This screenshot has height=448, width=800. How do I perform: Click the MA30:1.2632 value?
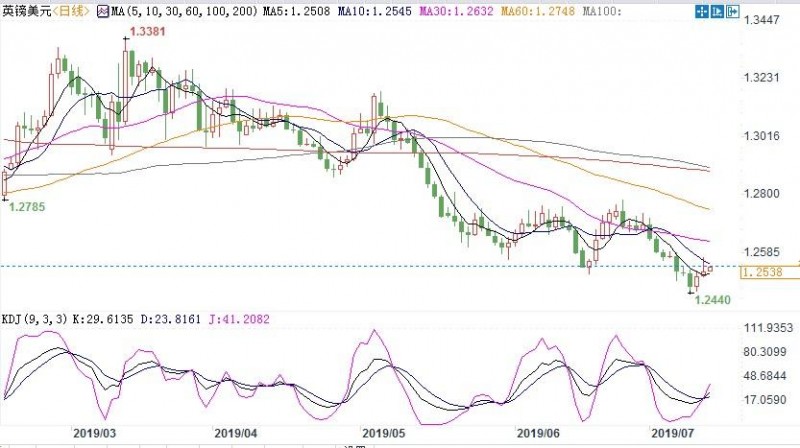tap(456, 11)
